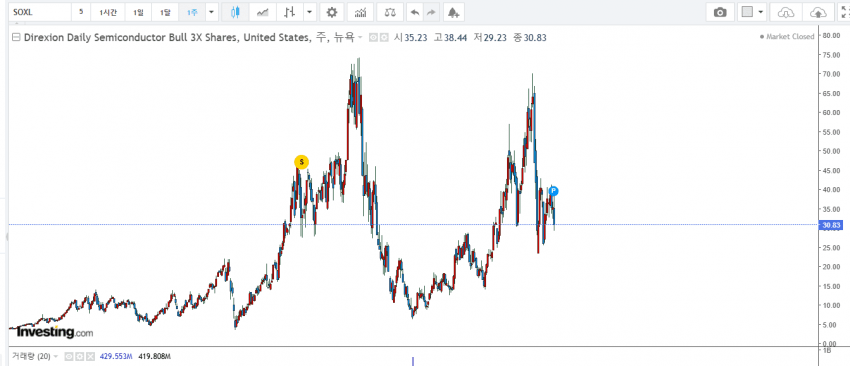
Task: Select the 1시간 hourly interval
Action: click(x=108, y=12)
